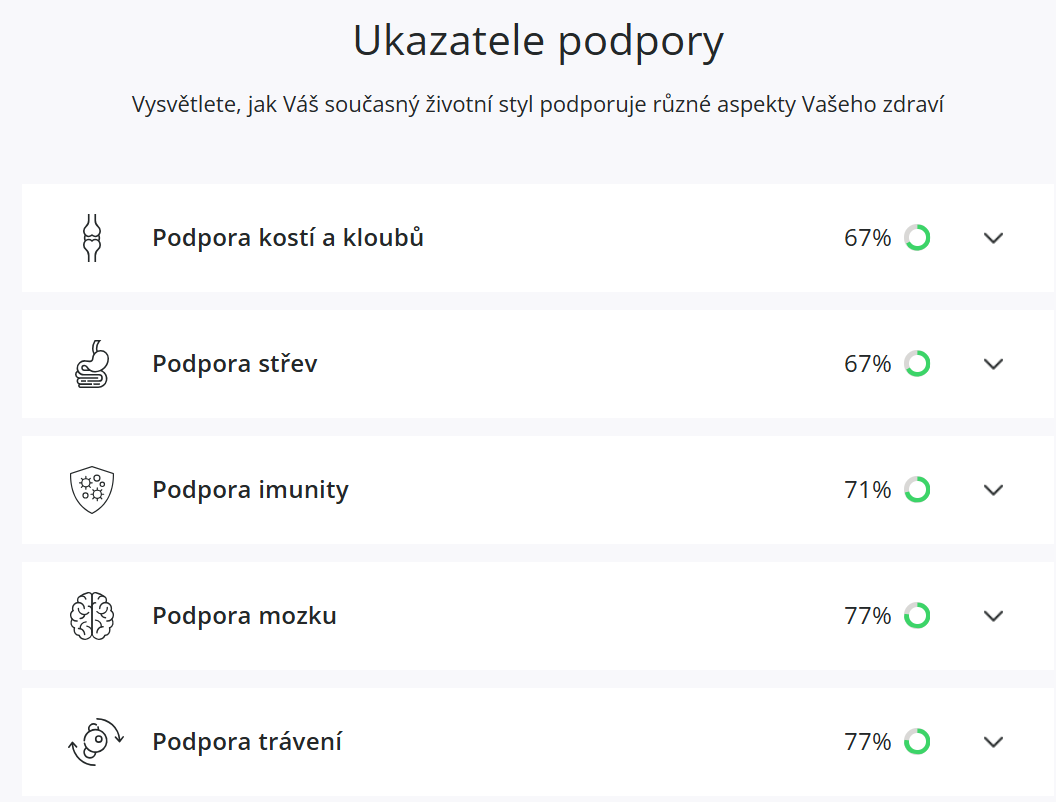Click the bone and joint icon

pyautogui.click(x=92, y=238)
